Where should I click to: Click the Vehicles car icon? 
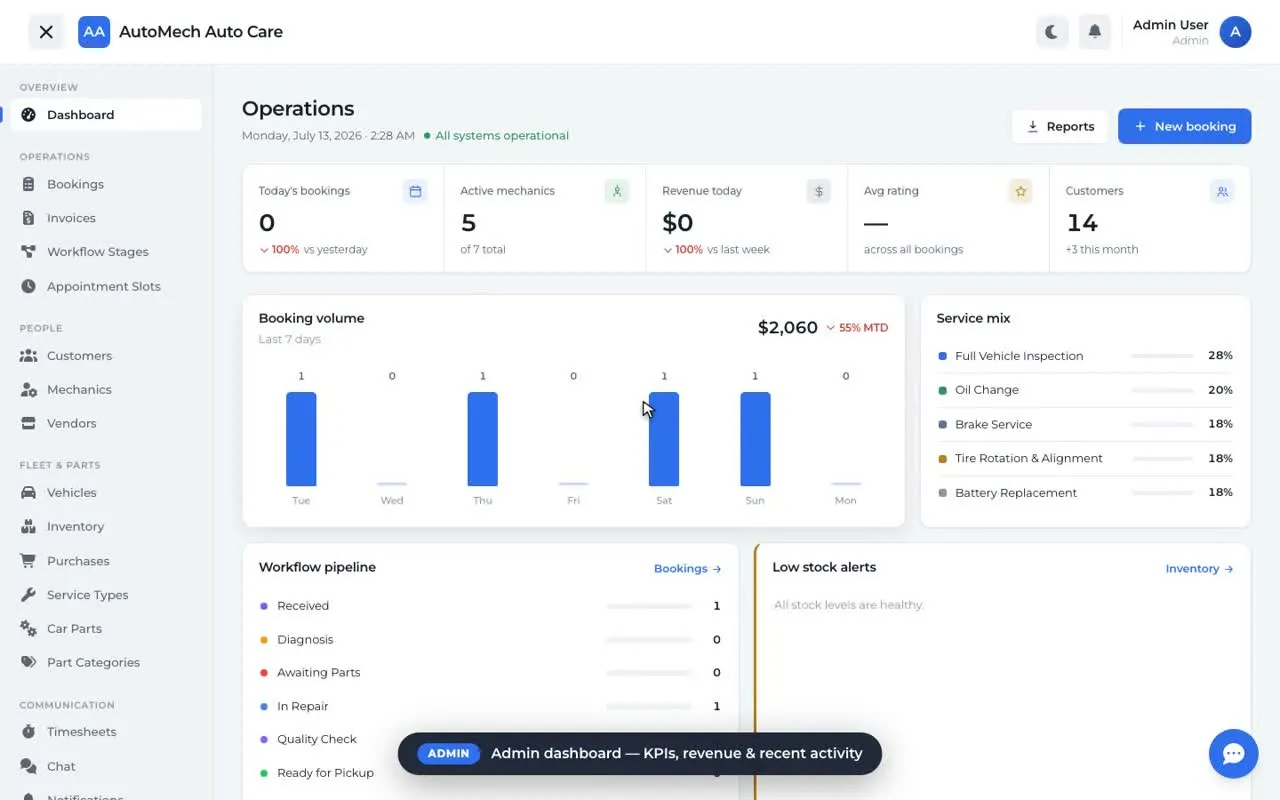point(28,492)
